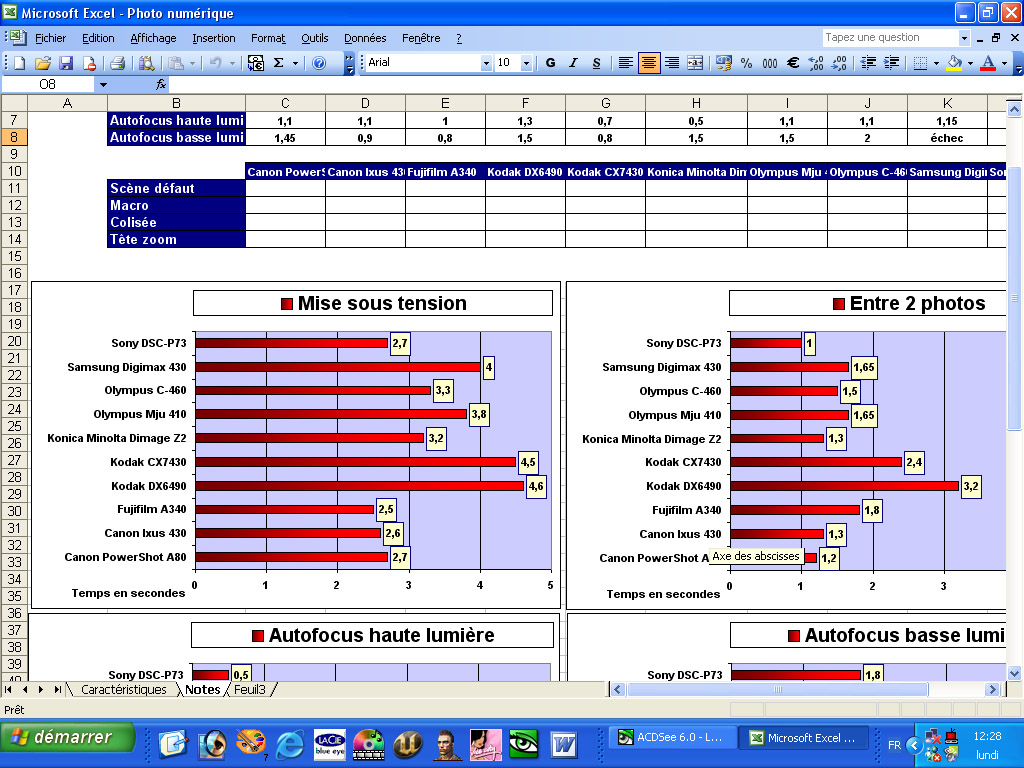This screenshot has height=768, width=1024.
Task: Increase decimal places
Action: coord(816,63)
